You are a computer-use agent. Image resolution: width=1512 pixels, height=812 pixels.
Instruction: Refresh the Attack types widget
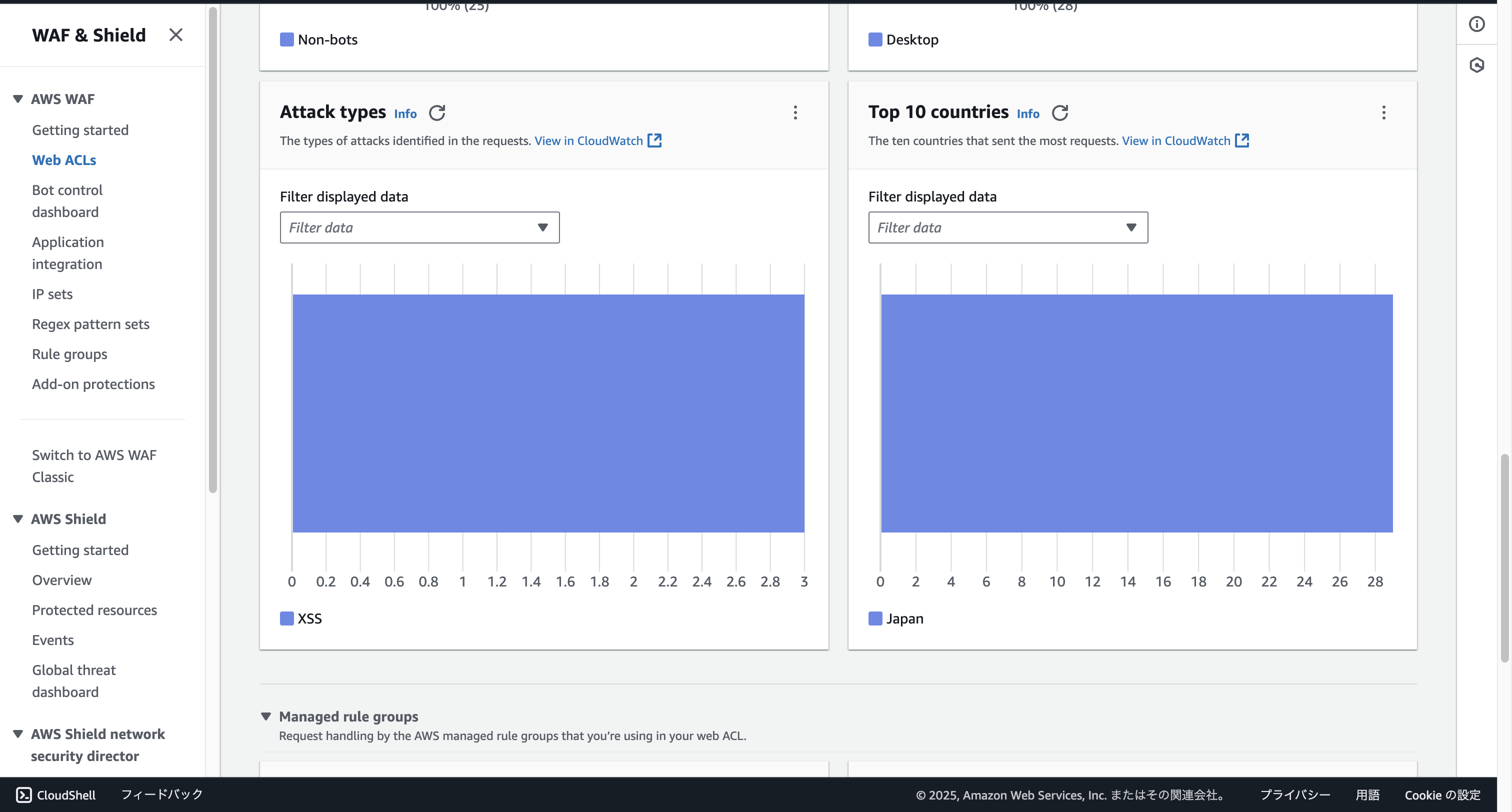click(x=436, y=112)
